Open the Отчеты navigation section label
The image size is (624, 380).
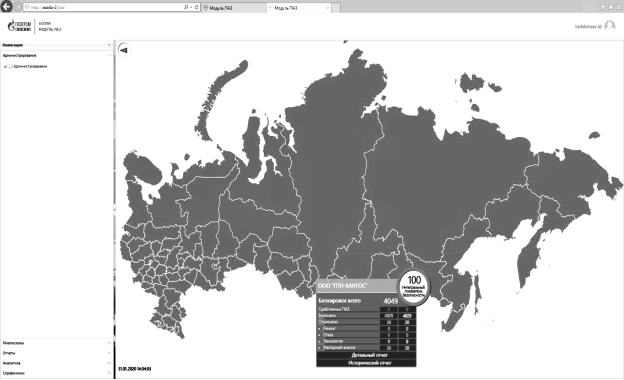(x=9, y=353)
